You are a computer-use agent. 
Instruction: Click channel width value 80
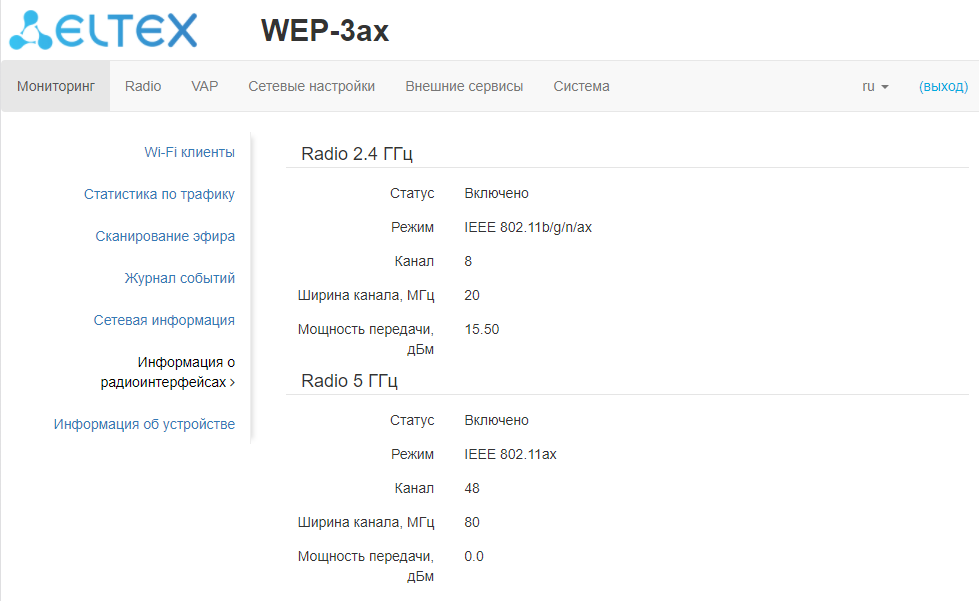pyautogui.click(x=472, y=522)
